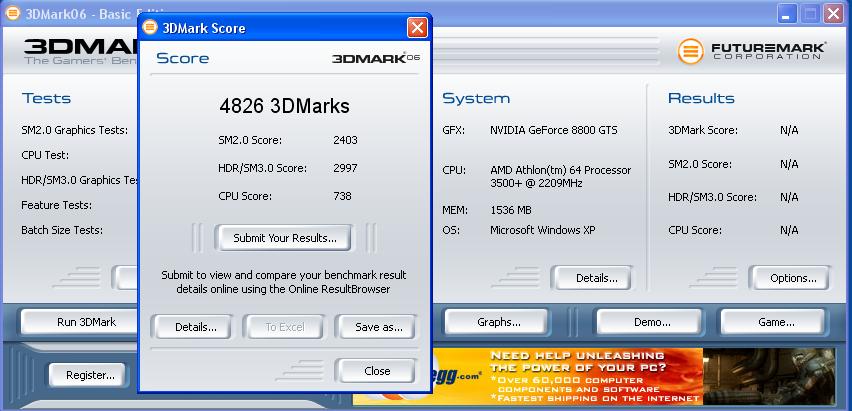Click the Score heading in dialog
Image resolution: width=852 pixels, height=411 pixels.
pos(183,58)
